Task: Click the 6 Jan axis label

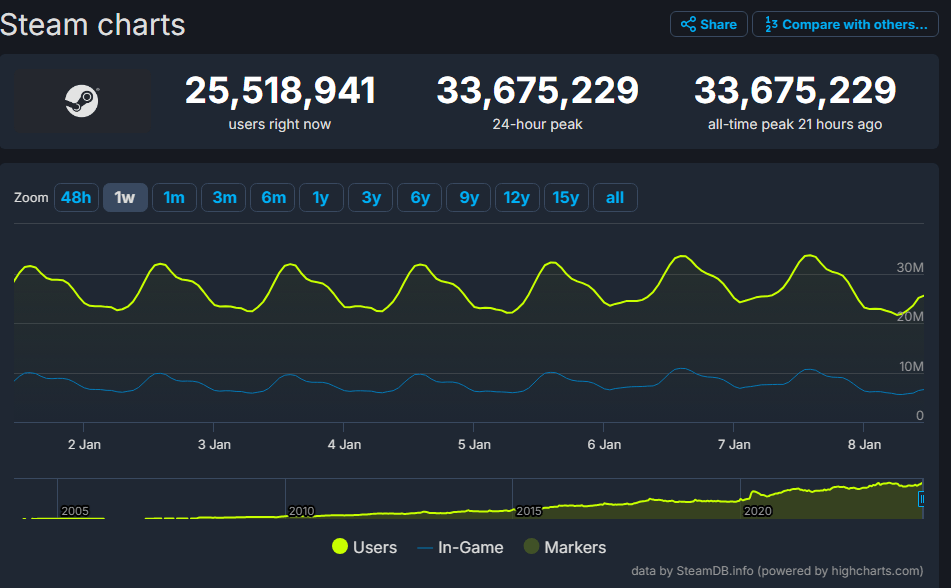Action: (x=604, y=445)
